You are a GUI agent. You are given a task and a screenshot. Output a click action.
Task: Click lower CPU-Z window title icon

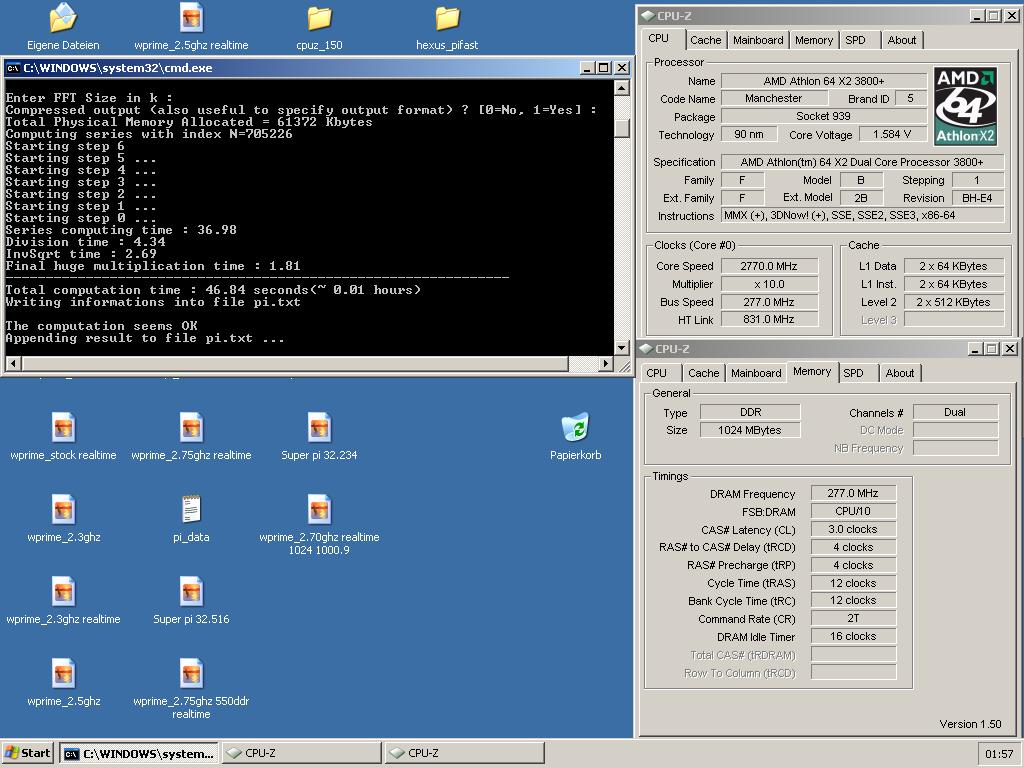(647, 349)
